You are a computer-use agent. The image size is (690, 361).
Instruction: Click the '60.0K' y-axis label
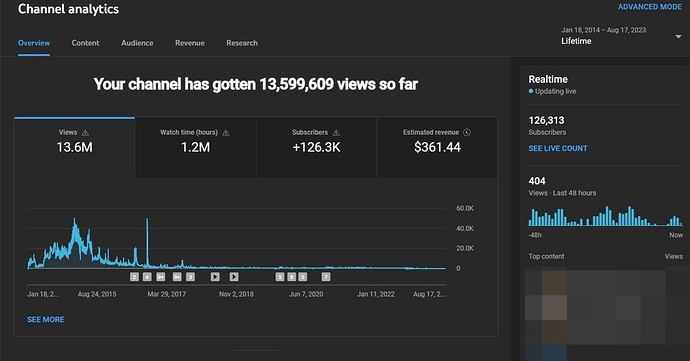(x=465, y=208)
